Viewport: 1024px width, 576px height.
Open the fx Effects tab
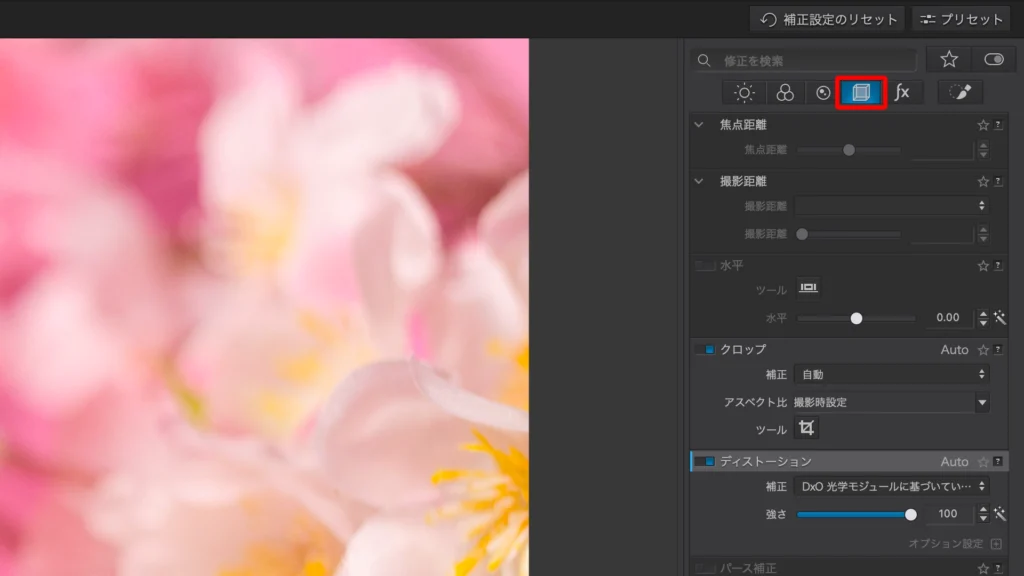tap(902, 93)
